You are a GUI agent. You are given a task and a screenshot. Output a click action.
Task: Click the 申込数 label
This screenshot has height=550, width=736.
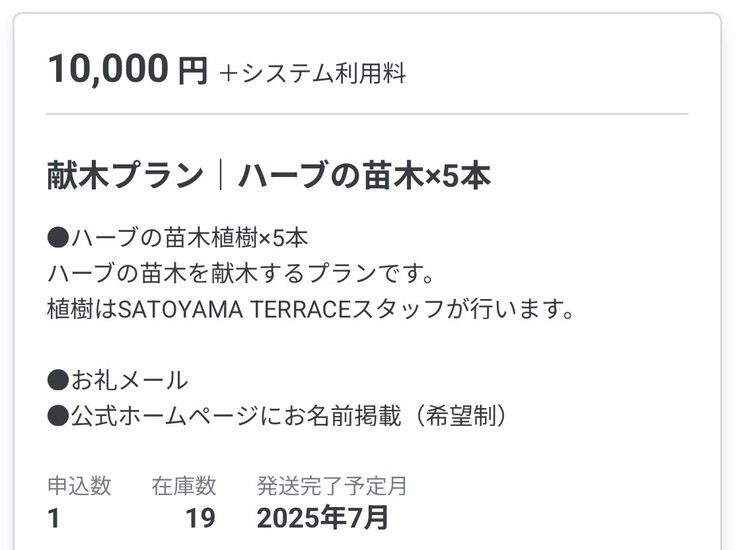click(x=79, y=486)
